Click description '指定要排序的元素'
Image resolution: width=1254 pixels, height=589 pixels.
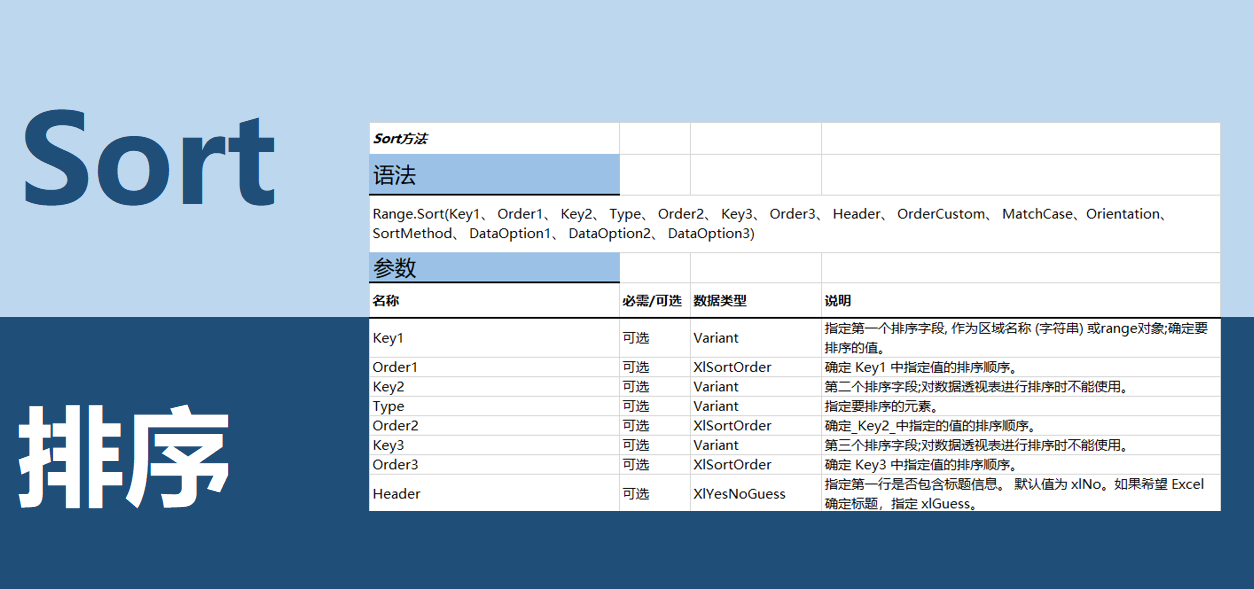1021,406
